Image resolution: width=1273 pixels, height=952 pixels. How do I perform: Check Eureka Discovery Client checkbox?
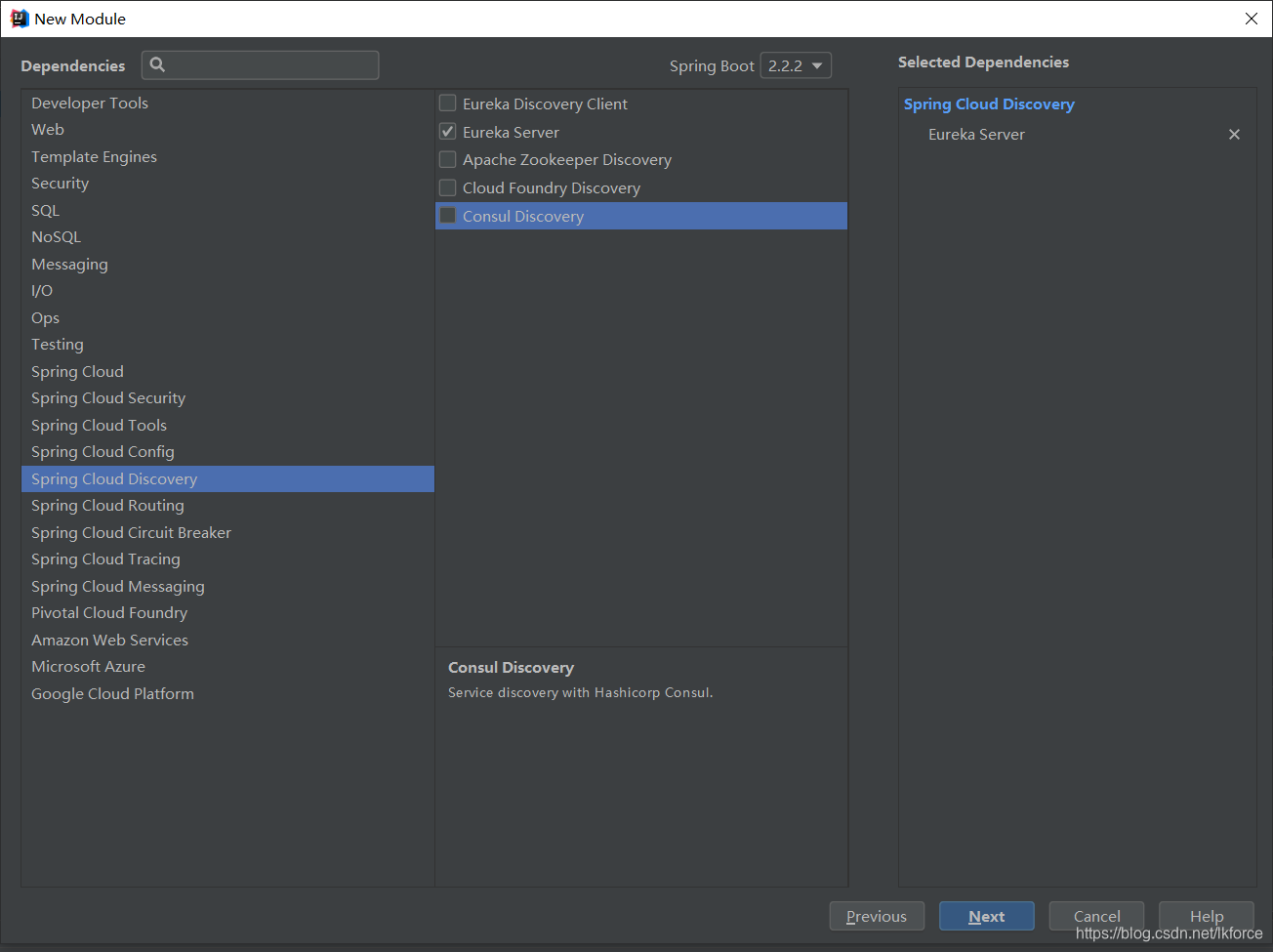[448, 103]
